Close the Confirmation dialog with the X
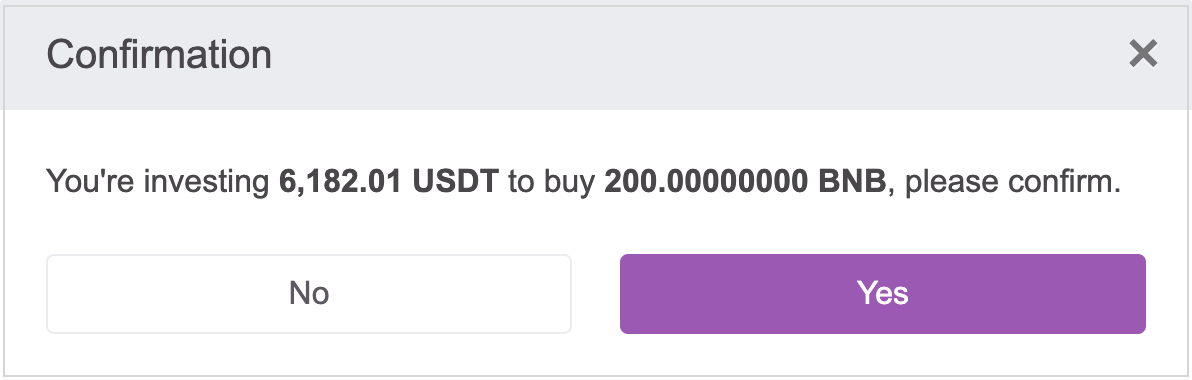The width and height of the screenshot is (1192, 380). tap(1143, 54)
